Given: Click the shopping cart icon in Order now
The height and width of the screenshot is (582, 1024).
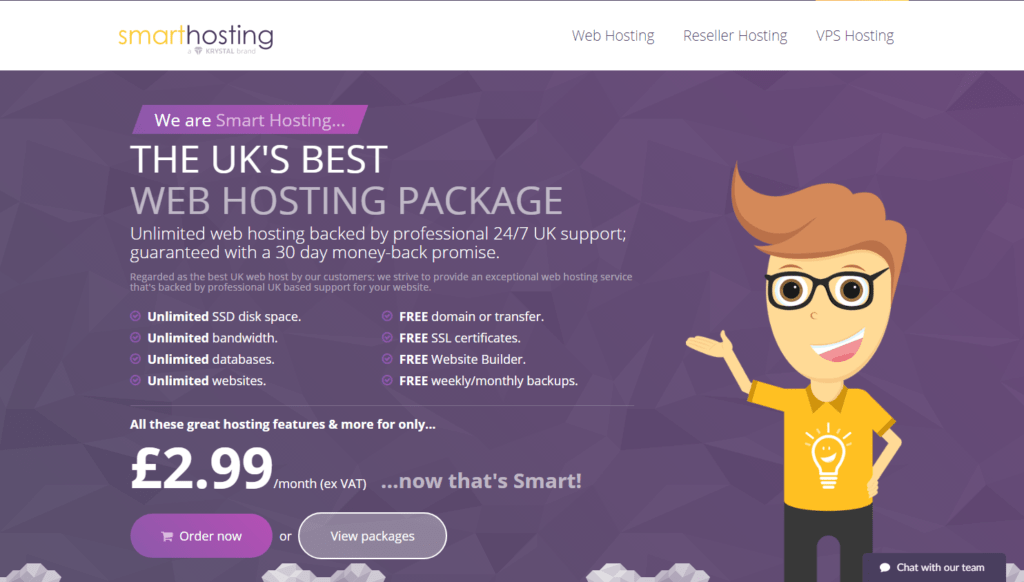Looking at the screenshot, I should (x=167, y=536).
